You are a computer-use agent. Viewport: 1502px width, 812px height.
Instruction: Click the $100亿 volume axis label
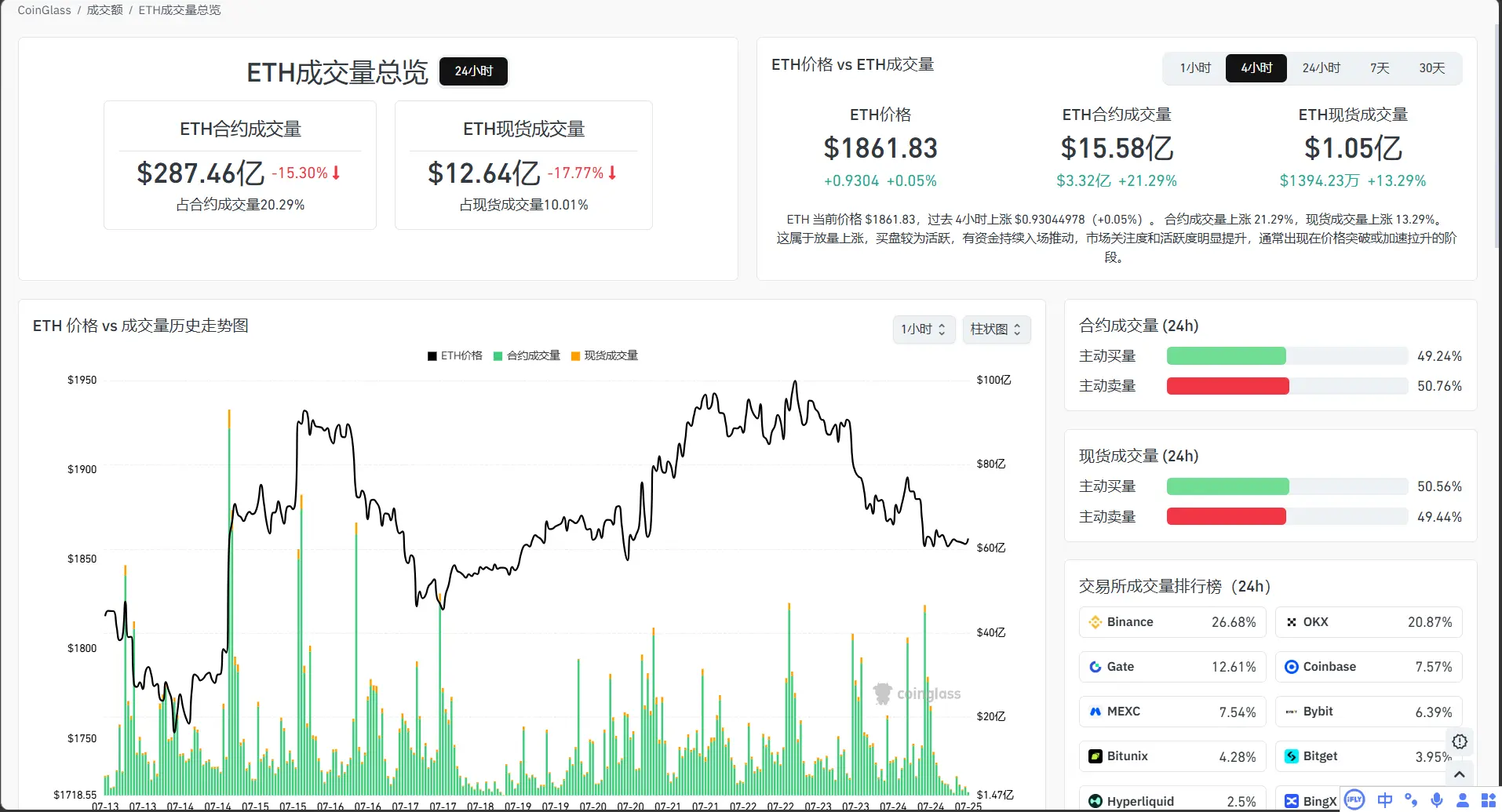pos(993,380)
